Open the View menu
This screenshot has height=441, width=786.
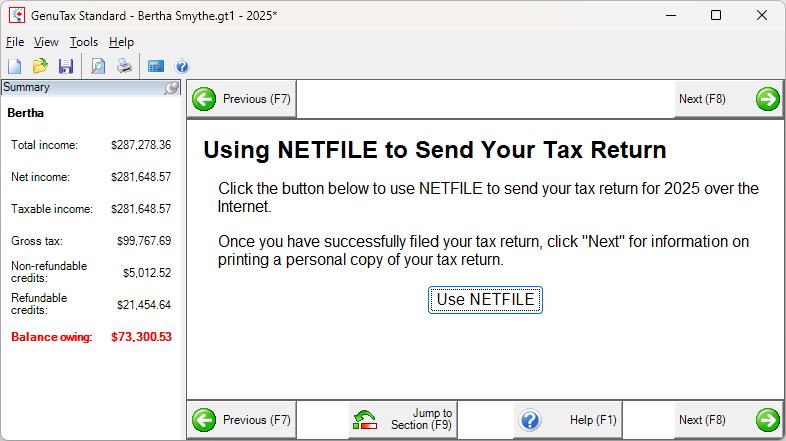coord(46,42)
